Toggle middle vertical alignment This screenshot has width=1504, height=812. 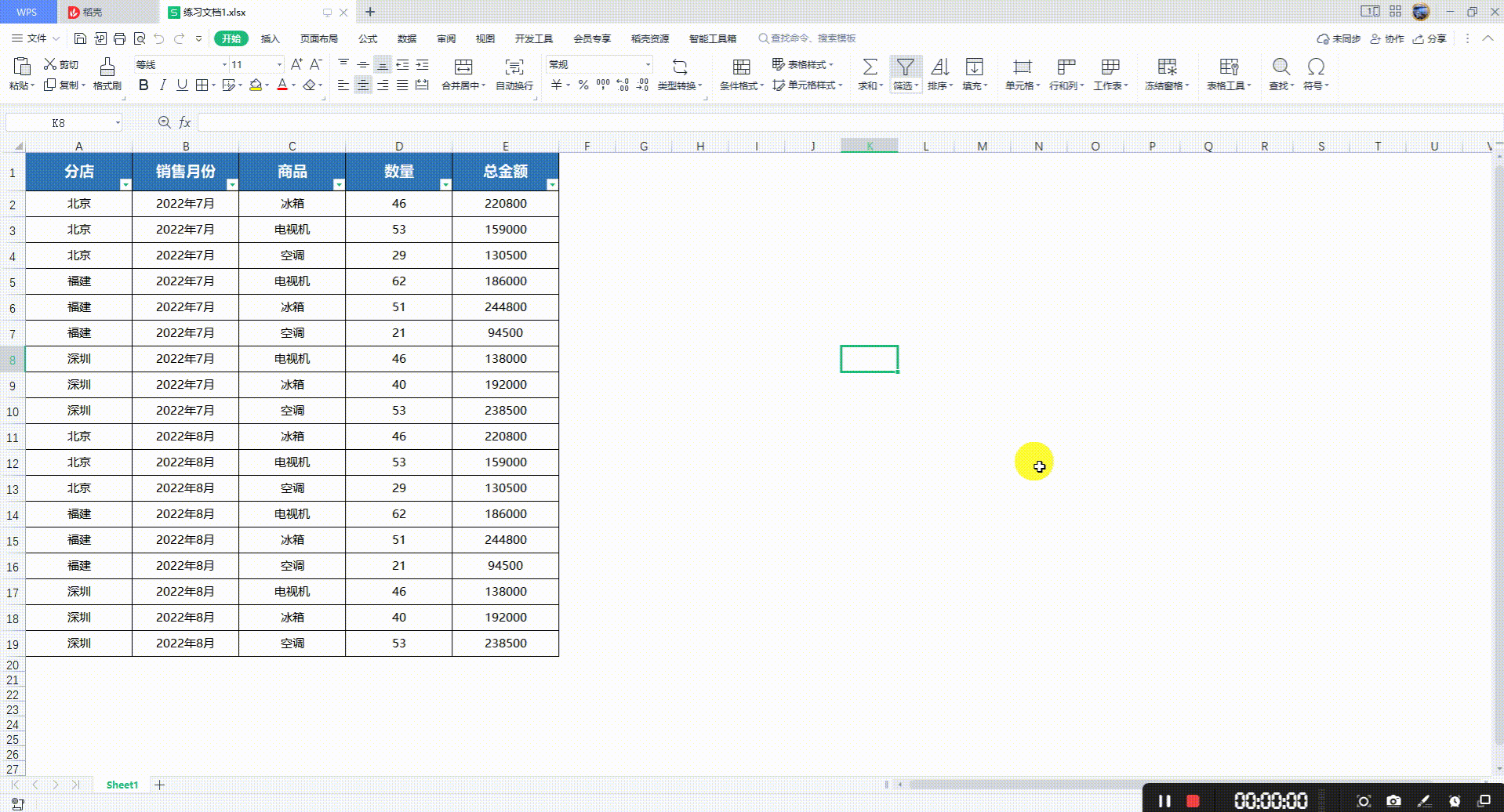coord(363,64)
